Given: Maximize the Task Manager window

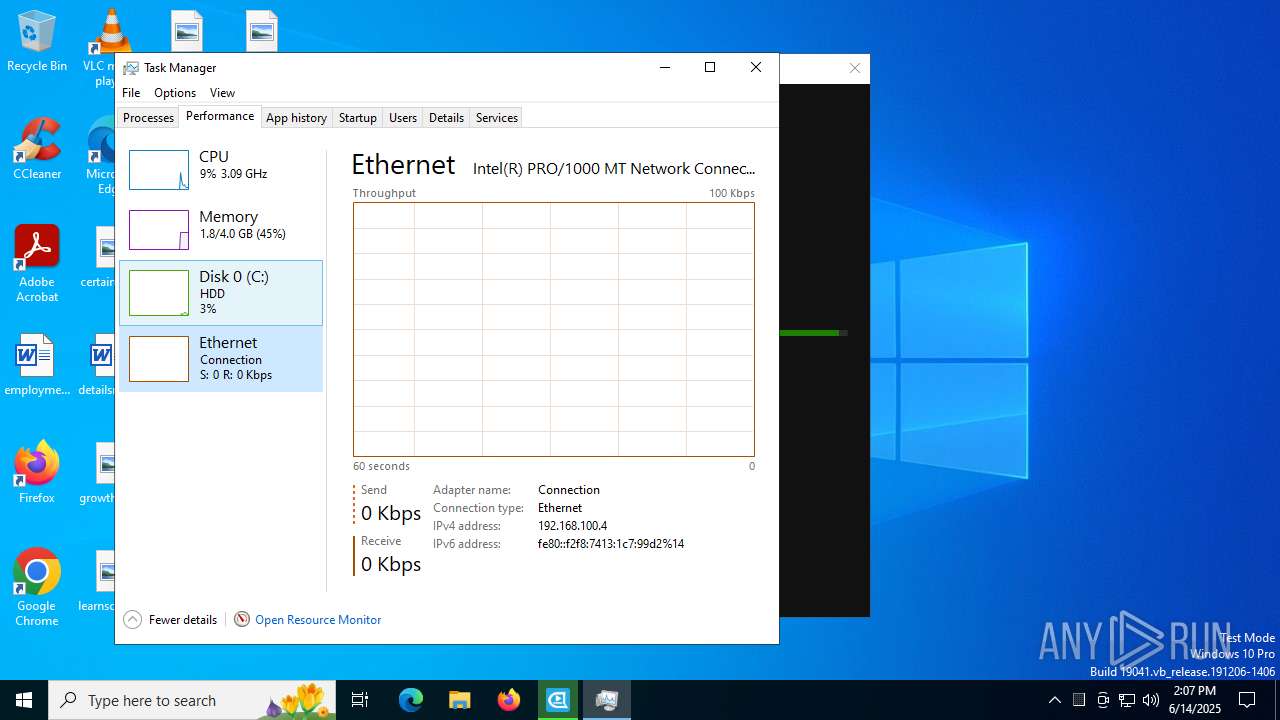Looking at the screenshot, I should click(710, 67).
